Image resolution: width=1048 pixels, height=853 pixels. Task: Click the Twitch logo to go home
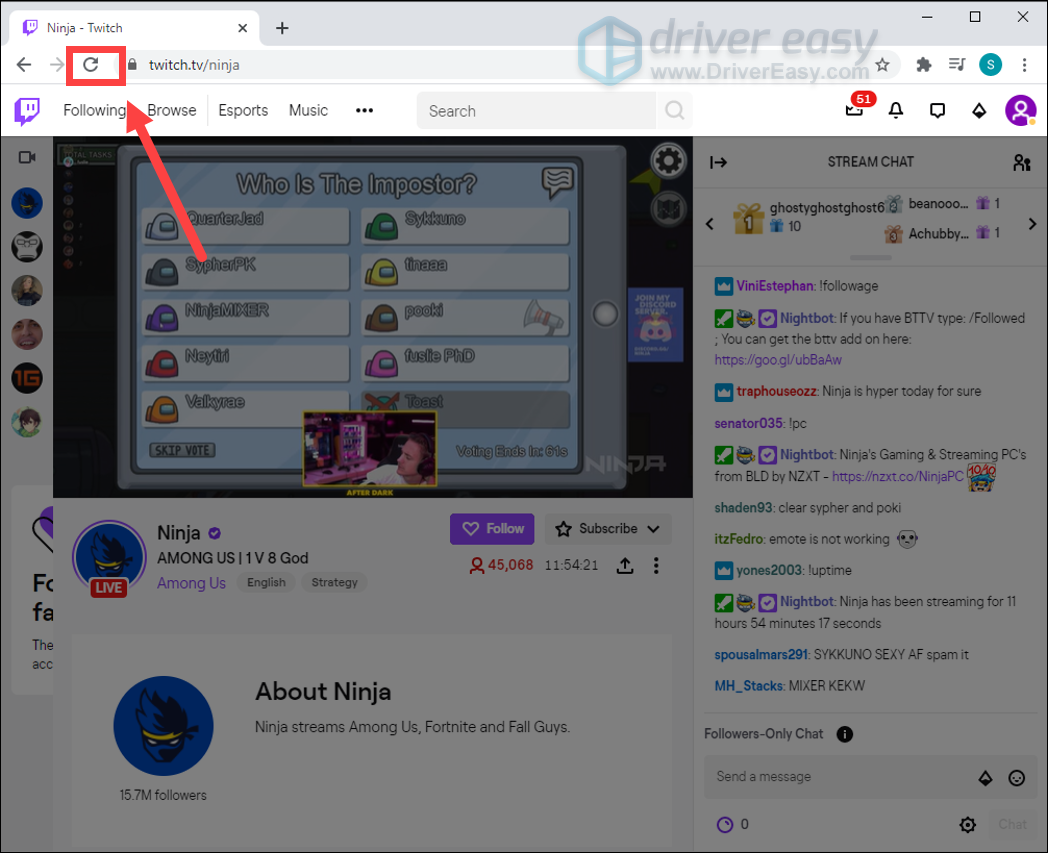pyautogui.click(x=26, y=110)
